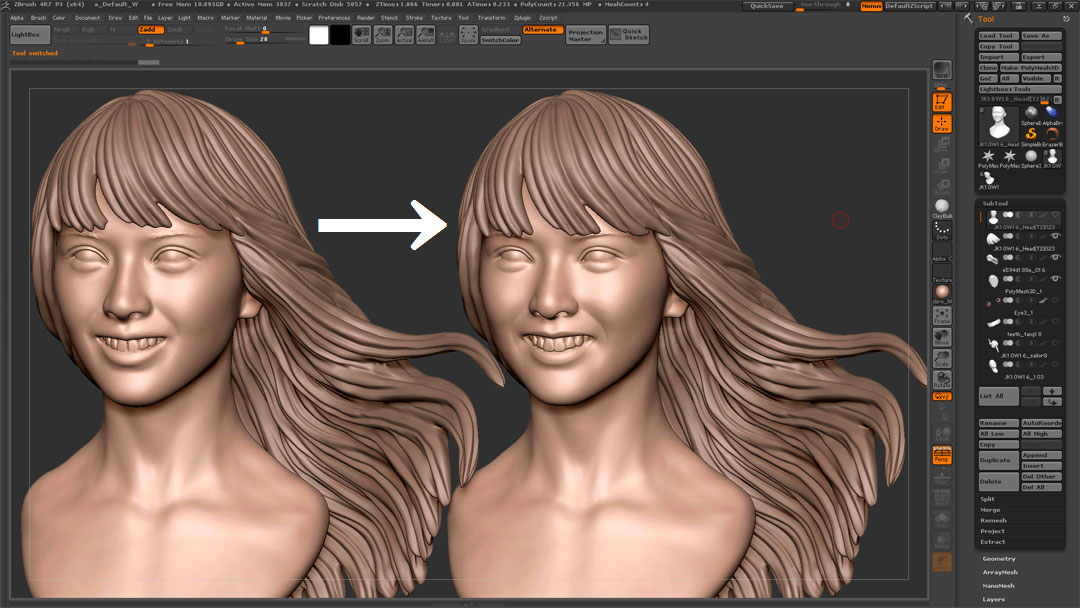This screenshot has width=1080, height=608.
Task: Expand the Geometry palette
Action: [x=999, y=559]
